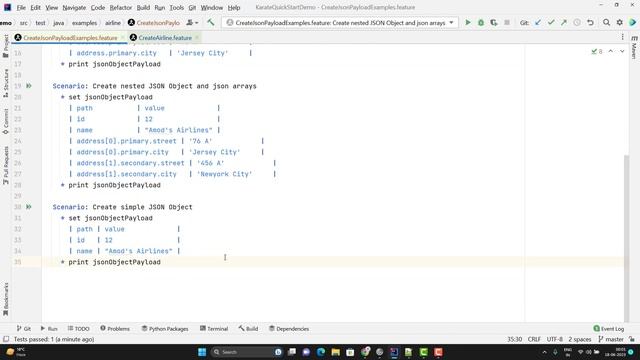640x360 pixels.
Task: Rollback changes with the undo arrow icon
Action: (590, 23)
